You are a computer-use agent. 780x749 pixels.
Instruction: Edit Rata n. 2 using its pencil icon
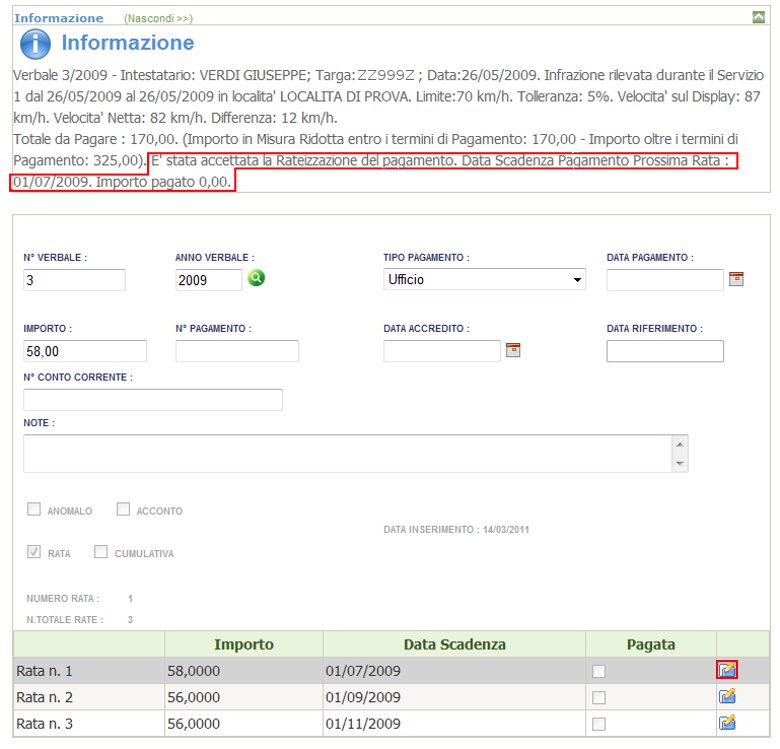727,696
